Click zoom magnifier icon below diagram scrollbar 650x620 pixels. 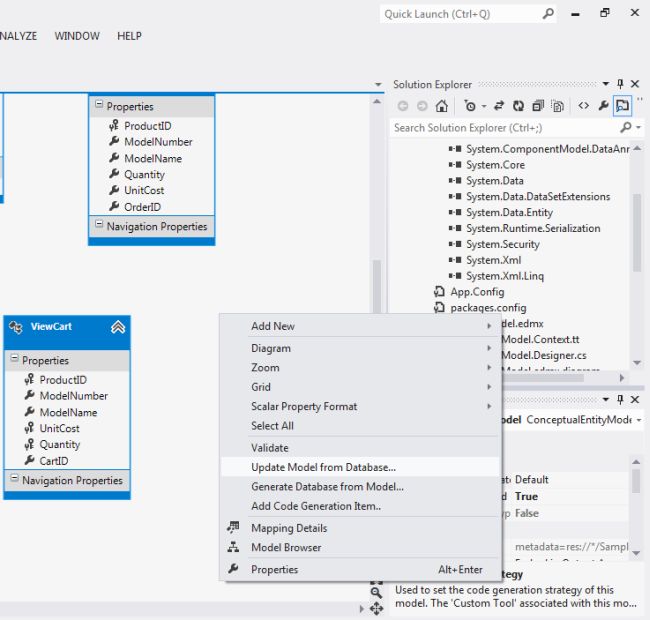point(376,592)
